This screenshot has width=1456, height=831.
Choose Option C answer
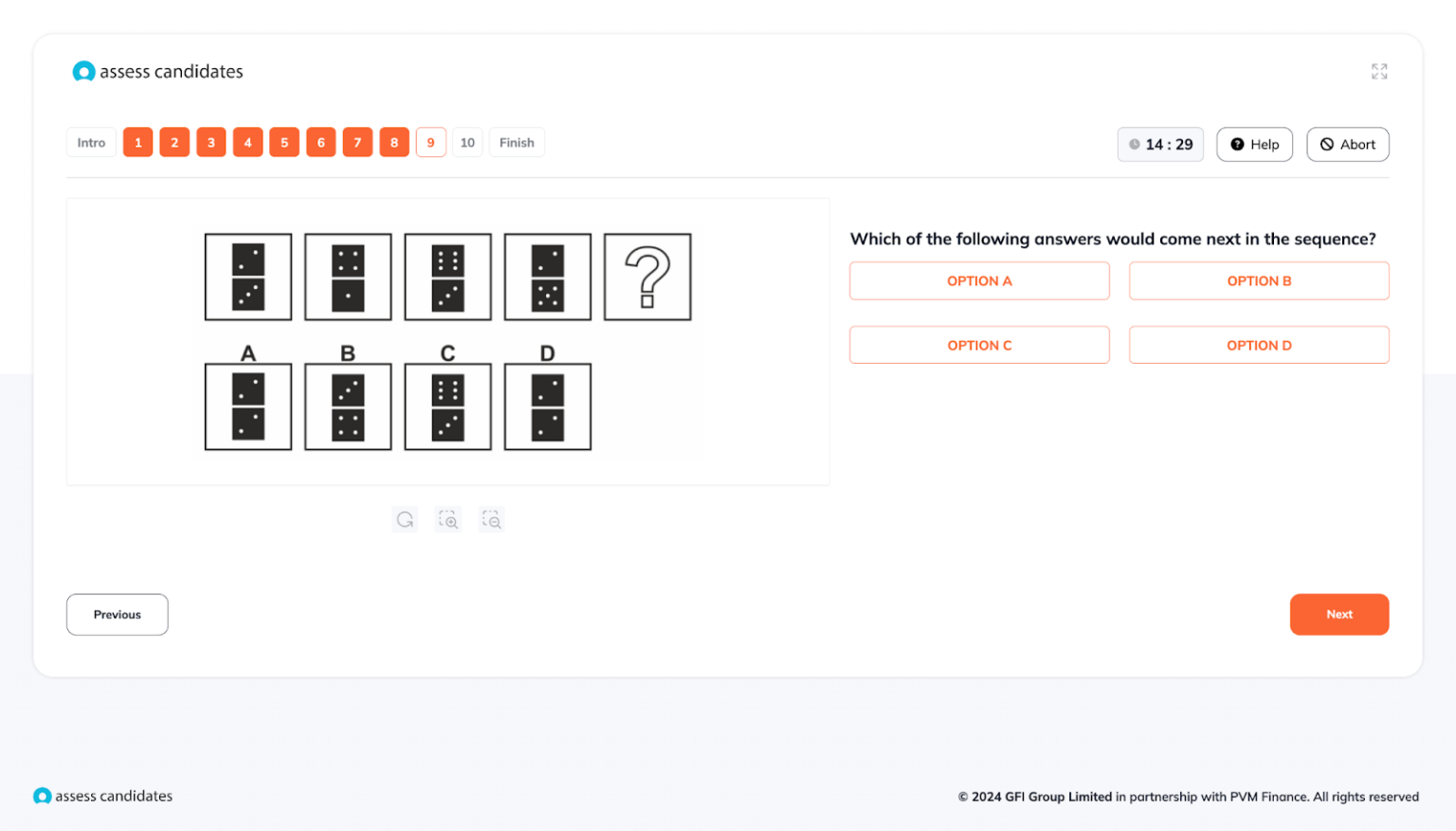point(979,345)
